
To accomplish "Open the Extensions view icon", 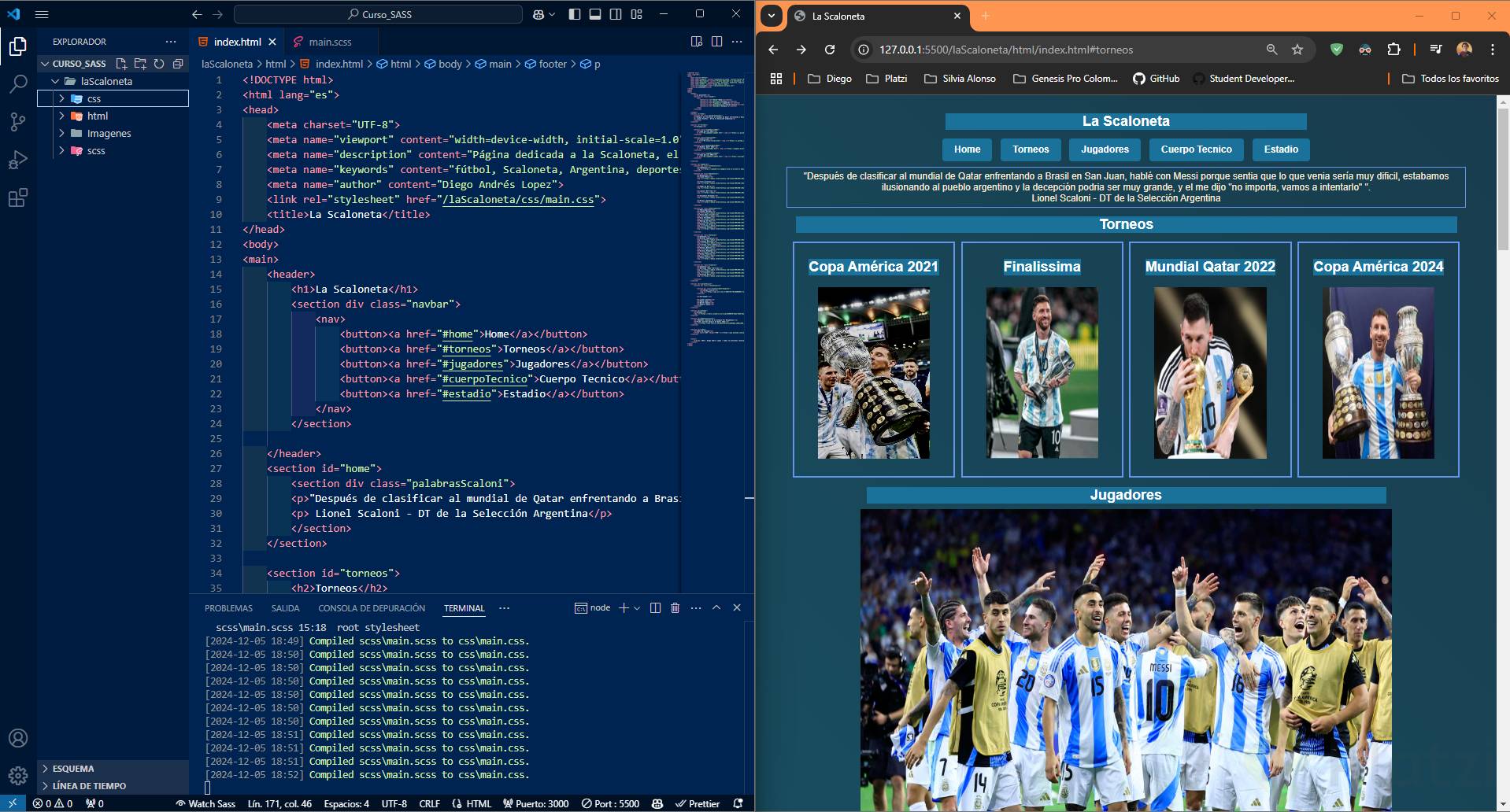I will point(17,197).
